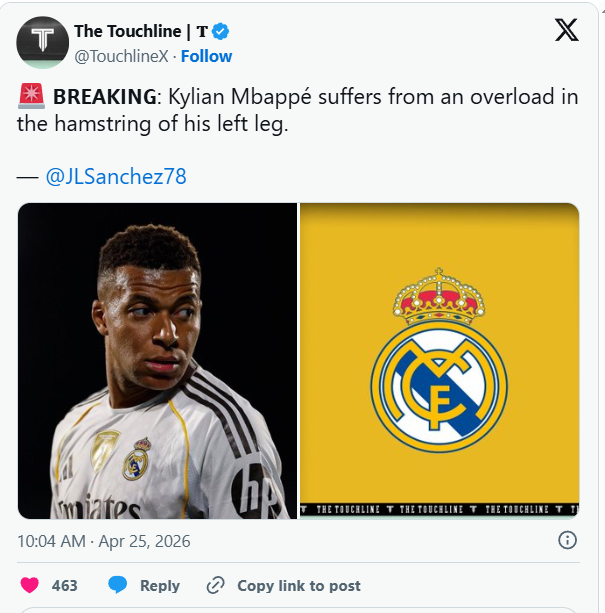Image resolution: width=605 pixels, height=613 pixels.
Task: Open the Mbappé player photo
Action: 158,361
